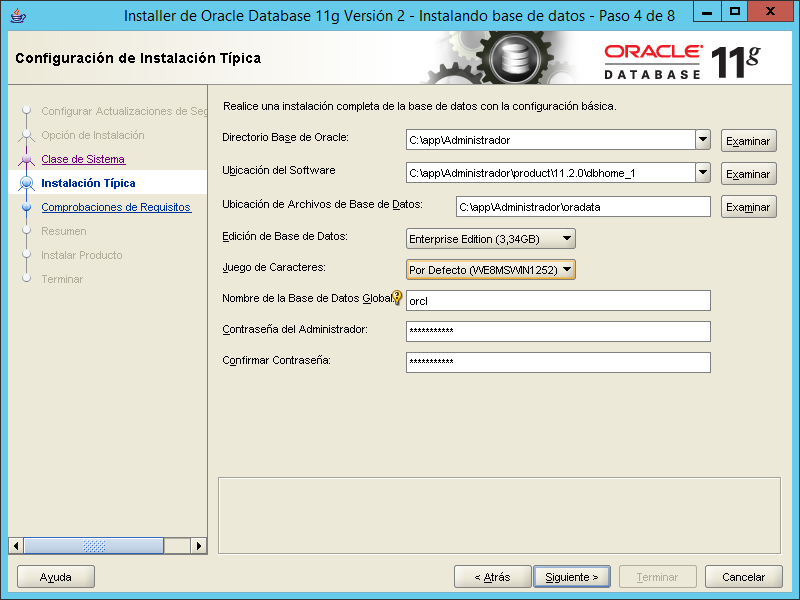Click the right arrow of the sidebar scrollbar

[x=197, y=546]
